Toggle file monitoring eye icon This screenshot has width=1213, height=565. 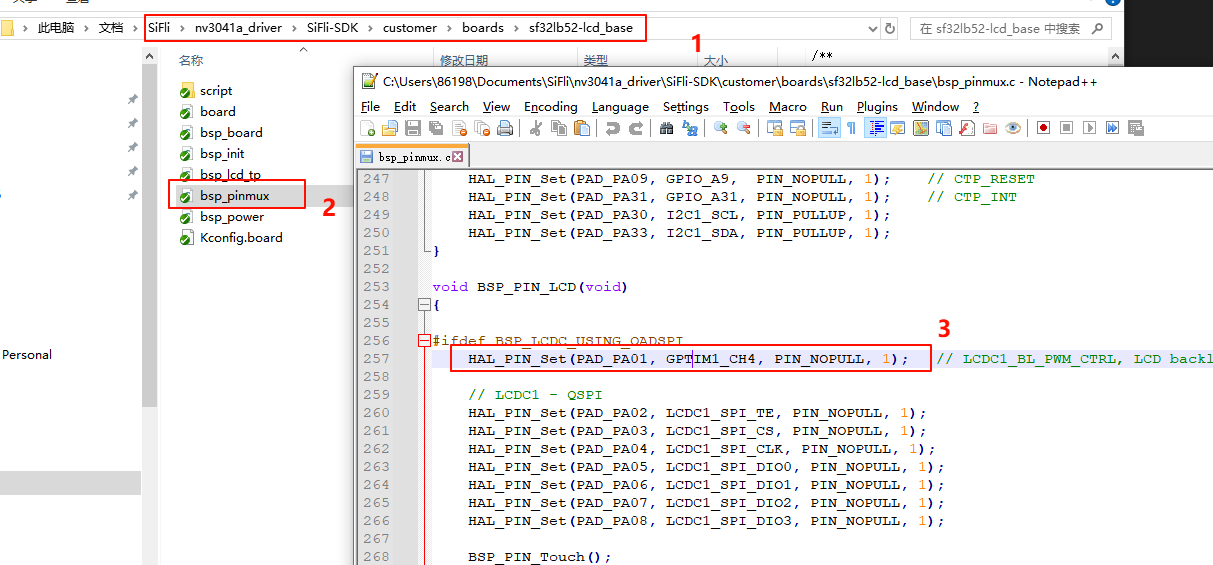tap(1012, 128)
